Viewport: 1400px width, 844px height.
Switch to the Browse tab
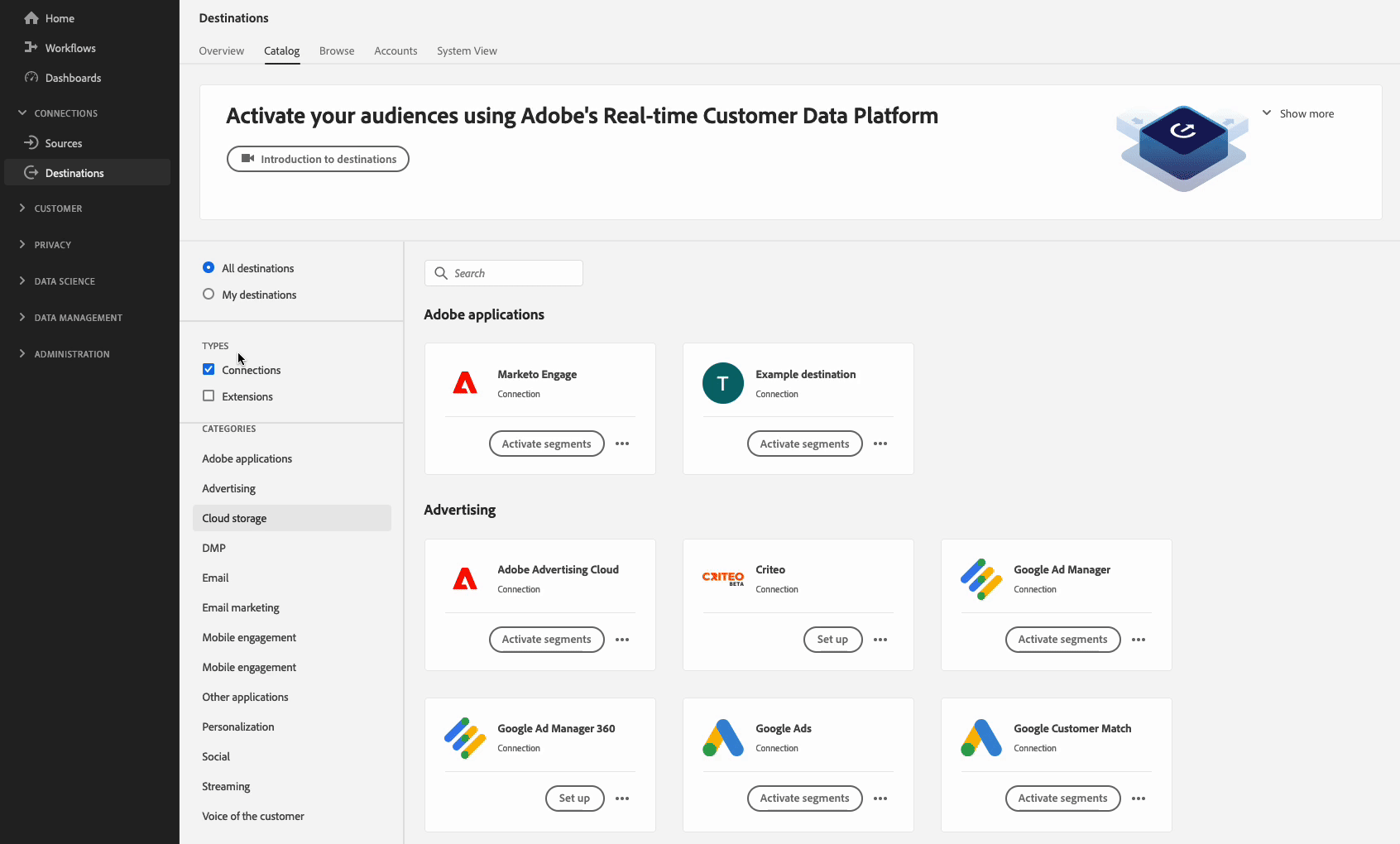point(337,51)
